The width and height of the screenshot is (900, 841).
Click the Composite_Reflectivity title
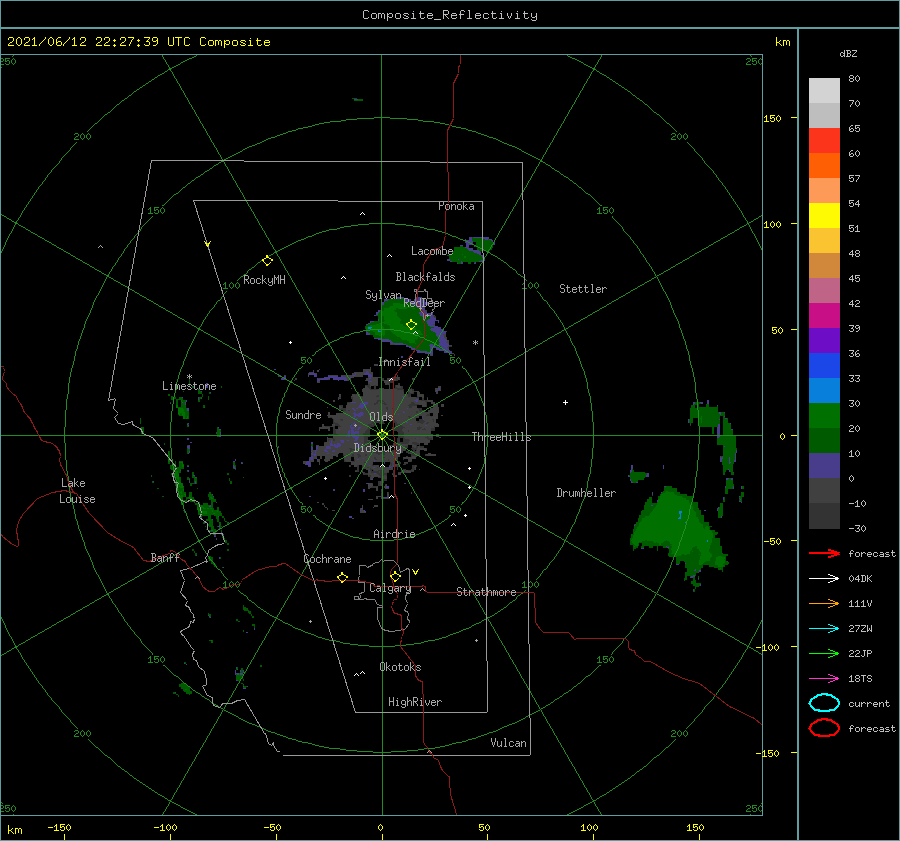click(450, 15)
